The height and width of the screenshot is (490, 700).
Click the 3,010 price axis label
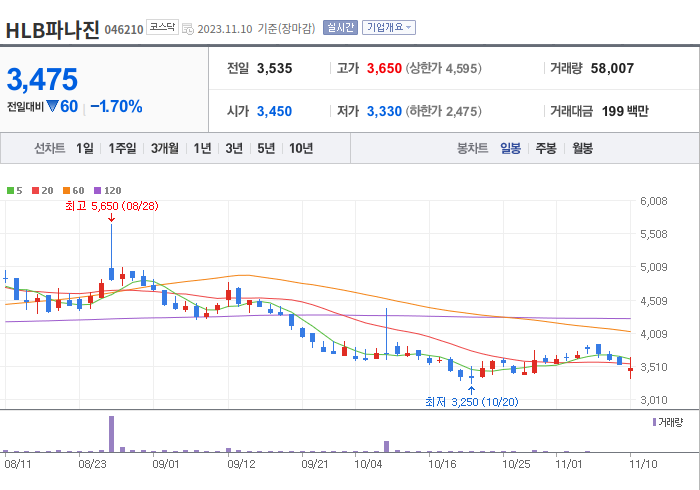pyautogui.click(x=654, y=400)
